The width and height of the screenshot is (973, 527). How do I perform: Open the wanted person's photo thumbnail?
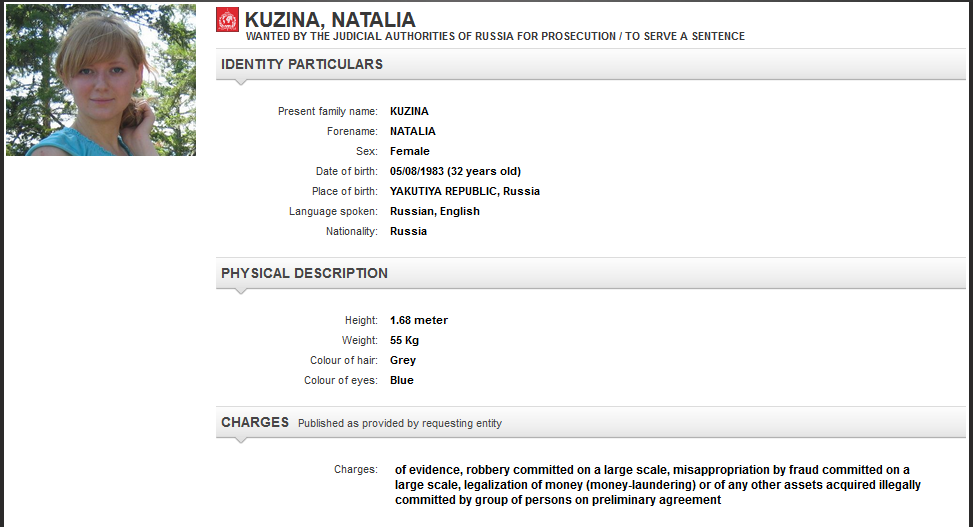101,82
